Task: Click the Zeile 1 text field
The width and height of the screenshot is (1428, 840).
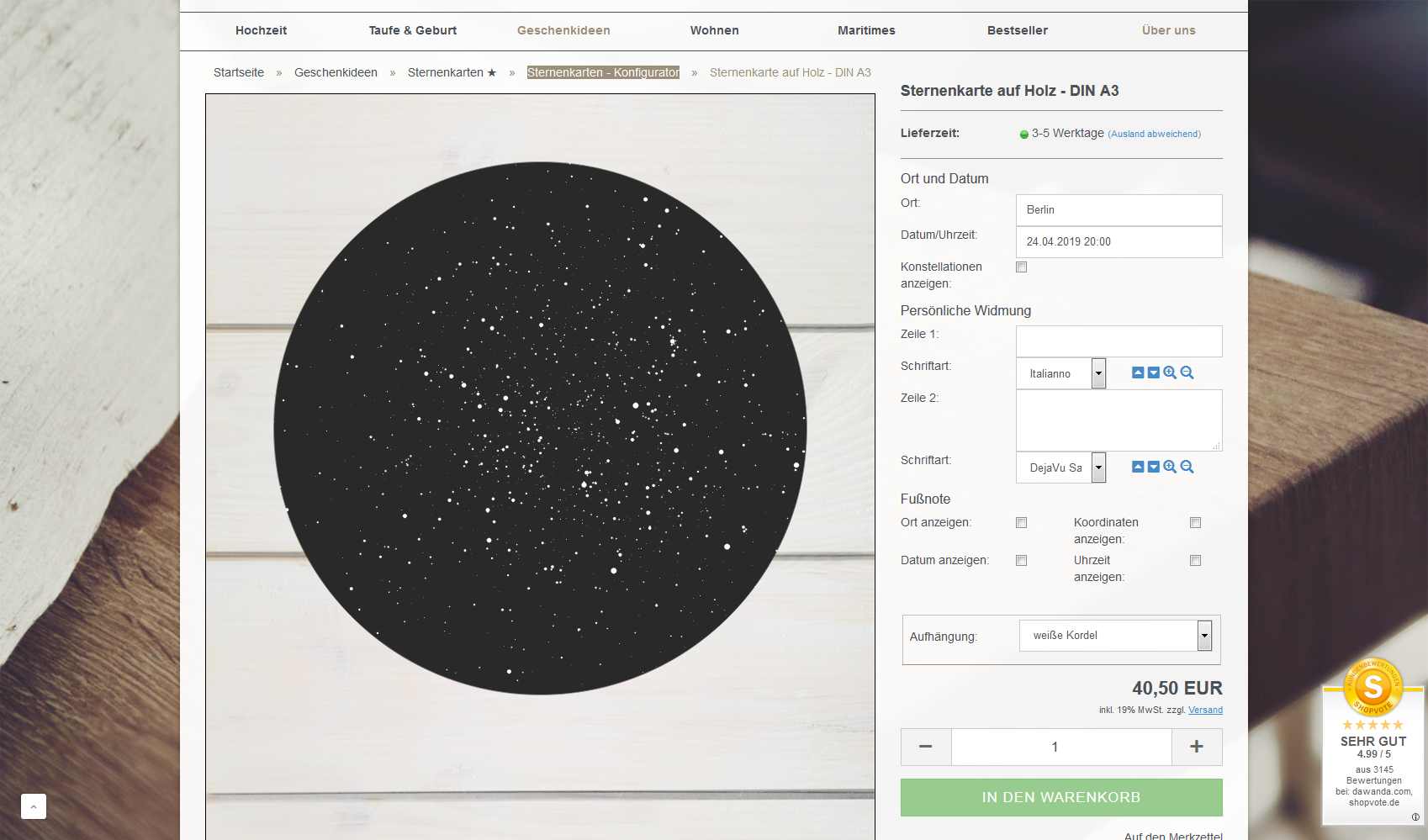Action: point(1119,341)
